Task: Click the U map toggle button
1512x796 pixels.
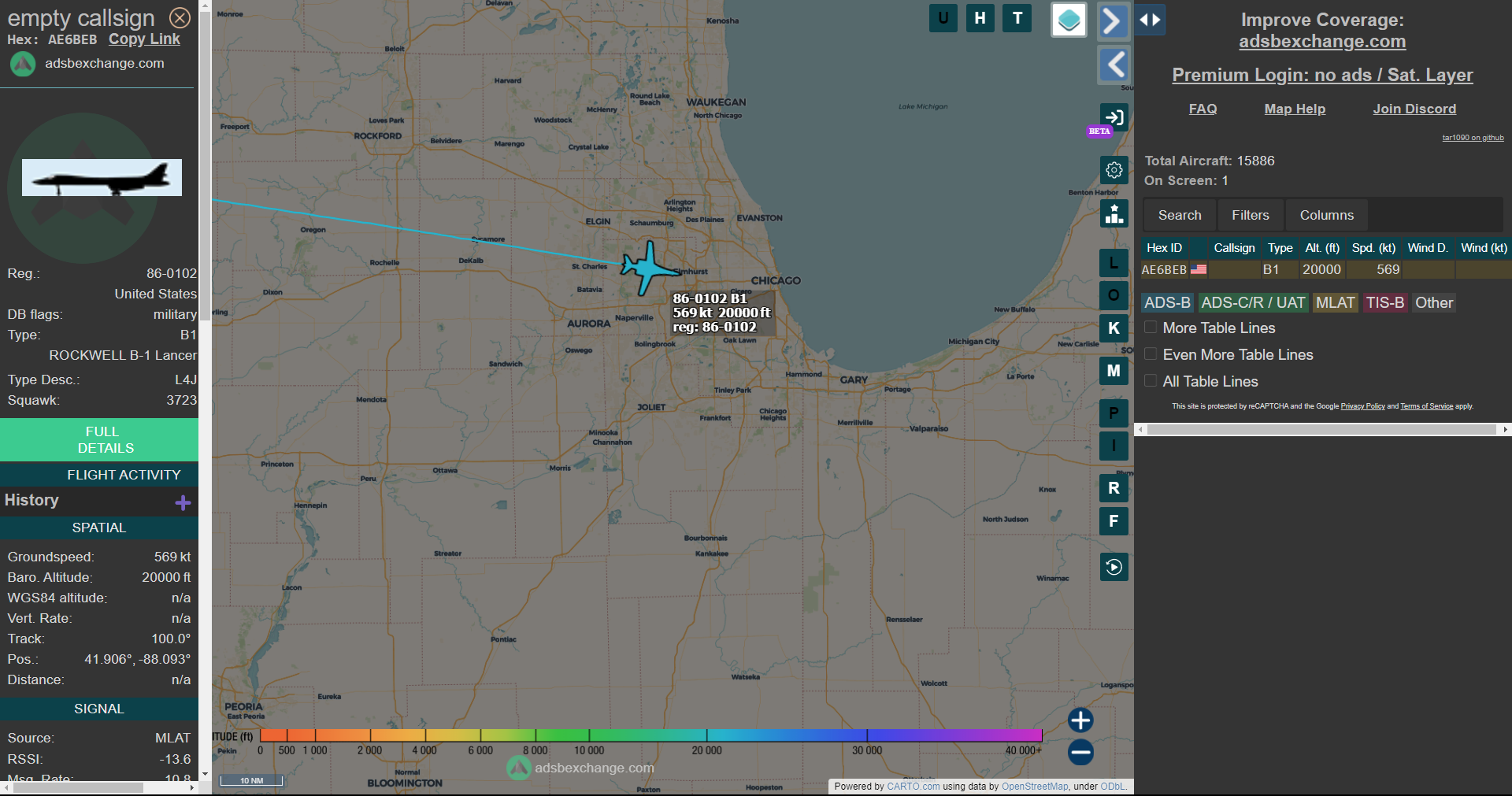Action: (x=943, y=18)
